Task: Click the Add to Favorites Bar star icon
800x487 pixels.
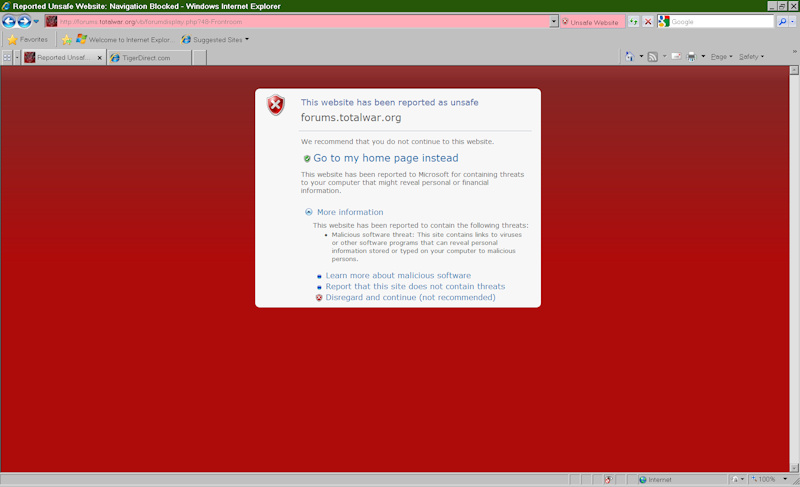Action: 66,39
